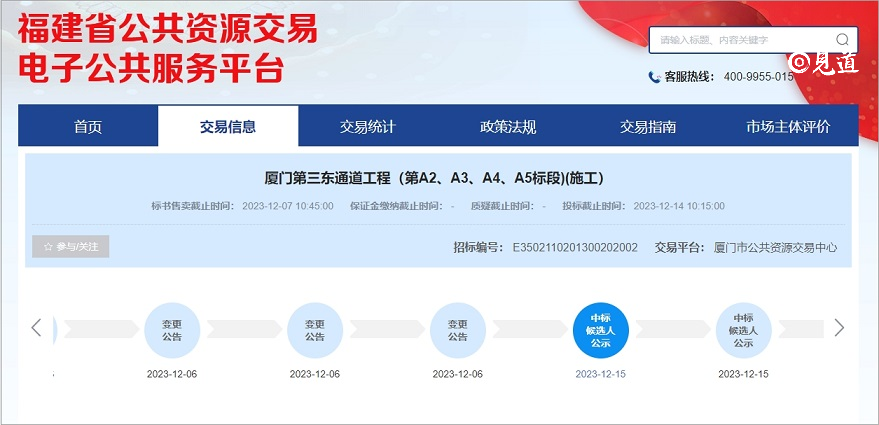Image resolution: width=879 pixels, height=425 pixels.
Task: Open the 交易统计 tab
Action: tap(368, 127)
